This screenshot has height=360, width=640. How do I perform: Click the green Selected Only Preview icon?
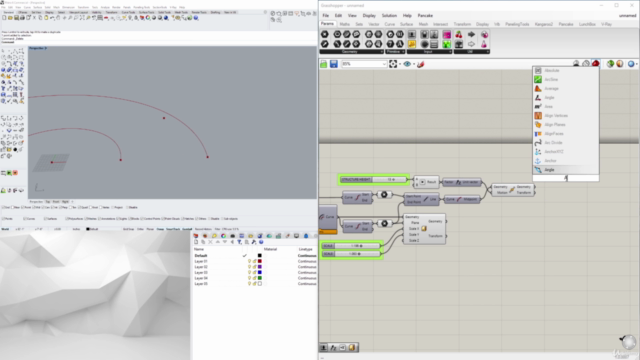610,64
